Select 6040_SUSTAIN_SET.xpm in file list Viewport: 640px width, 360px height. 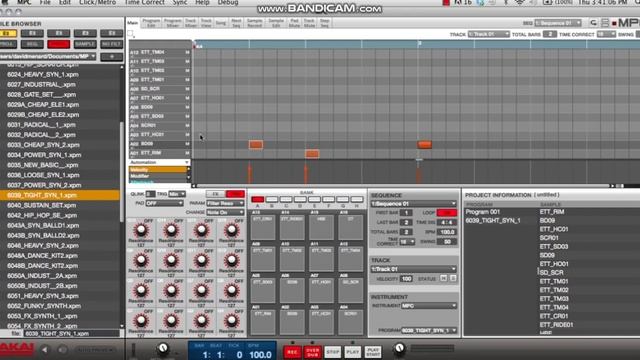click(60, 205)
